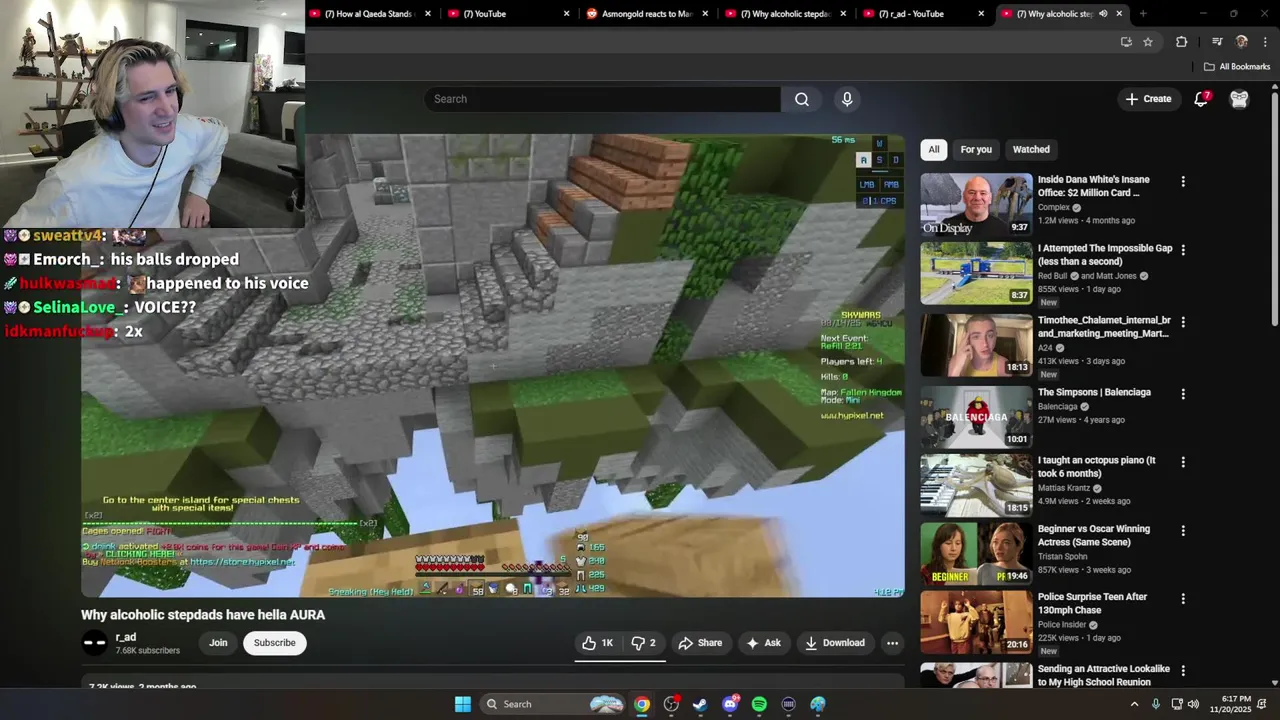Open The Simpsons Balenciaga video title

(1094, 392)
